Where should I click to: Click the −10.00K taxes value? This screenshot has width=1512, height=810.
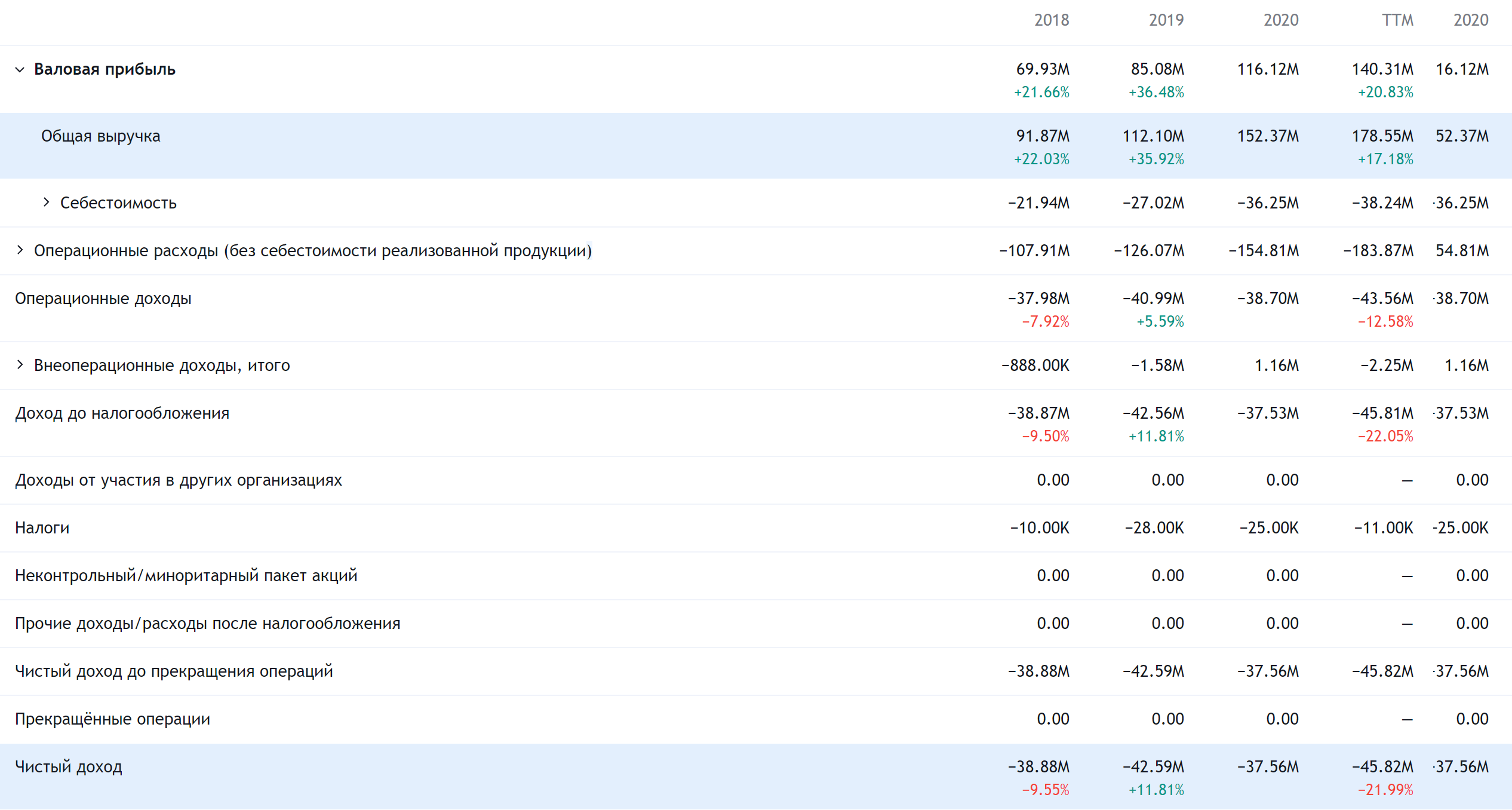1040,528
